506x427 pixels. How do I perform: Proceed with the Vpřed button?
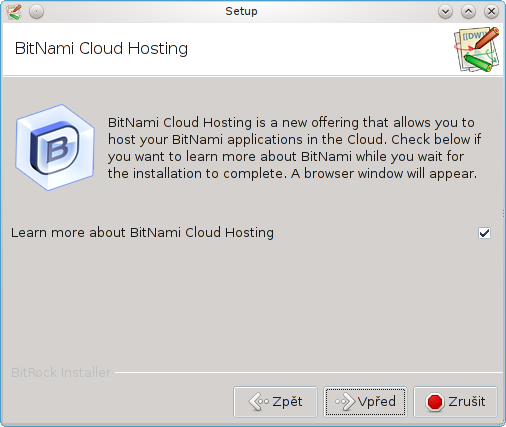pos(365,402)
